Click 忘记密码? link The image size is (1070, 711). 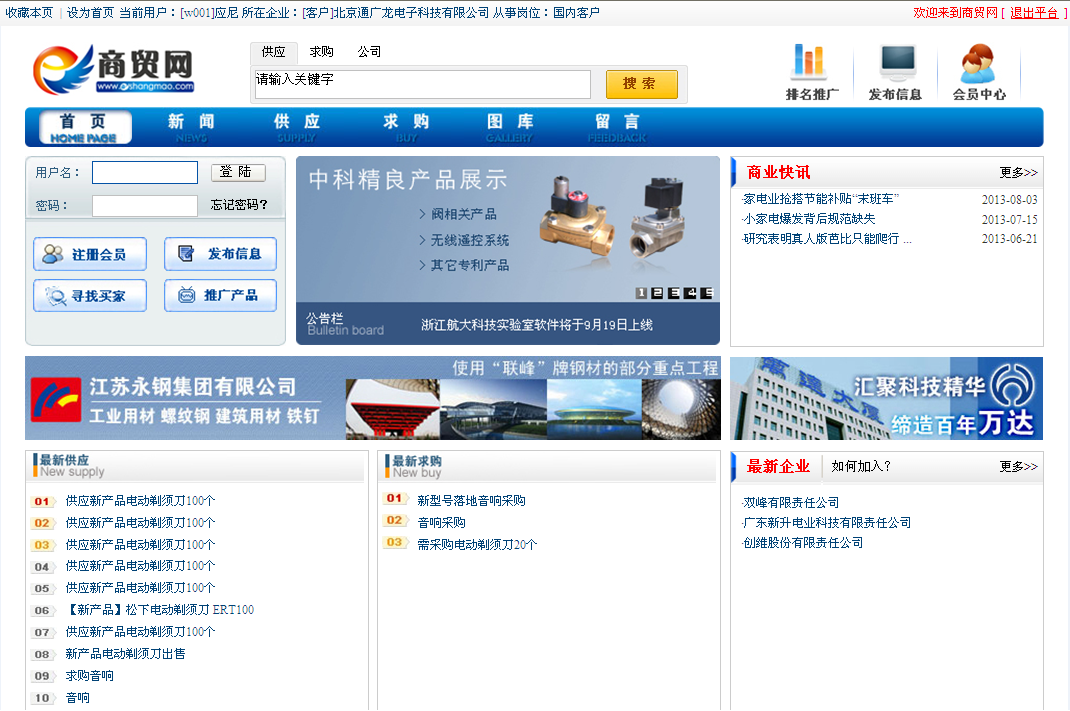point(239,205)
